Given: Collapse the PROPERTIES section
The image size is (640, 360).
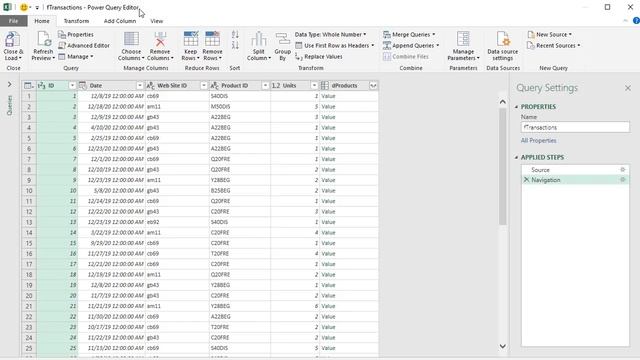Looking at the screenshot, I should click(516, 107).
